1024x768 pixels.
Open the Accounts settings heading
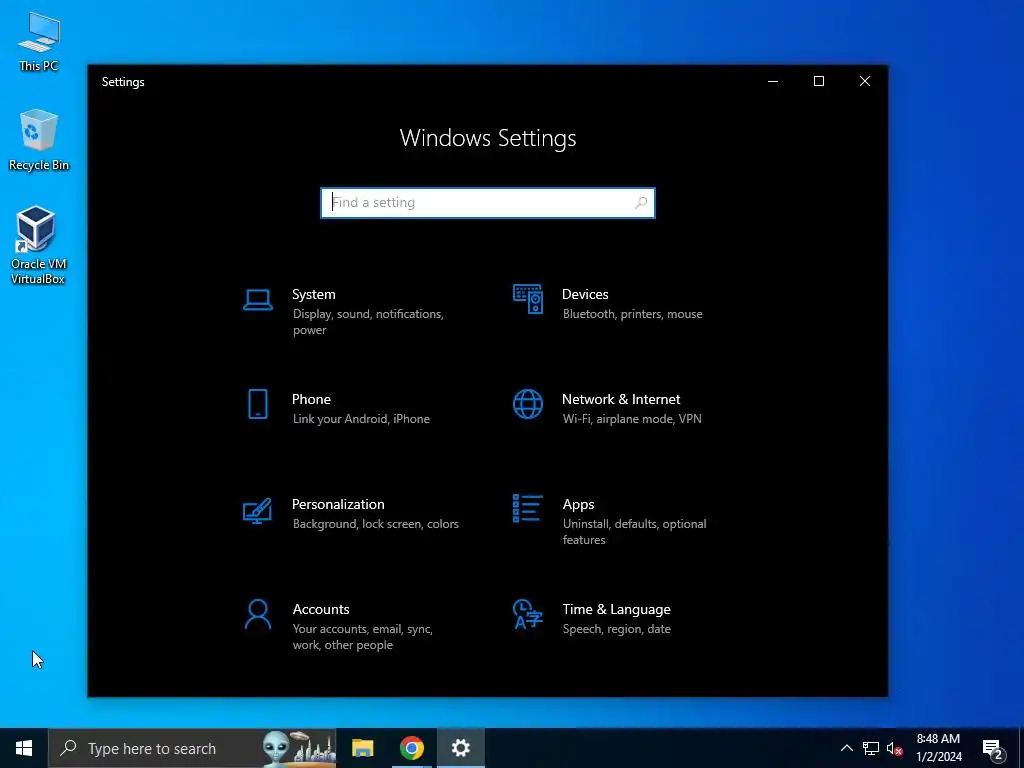(x=321, y=609)
